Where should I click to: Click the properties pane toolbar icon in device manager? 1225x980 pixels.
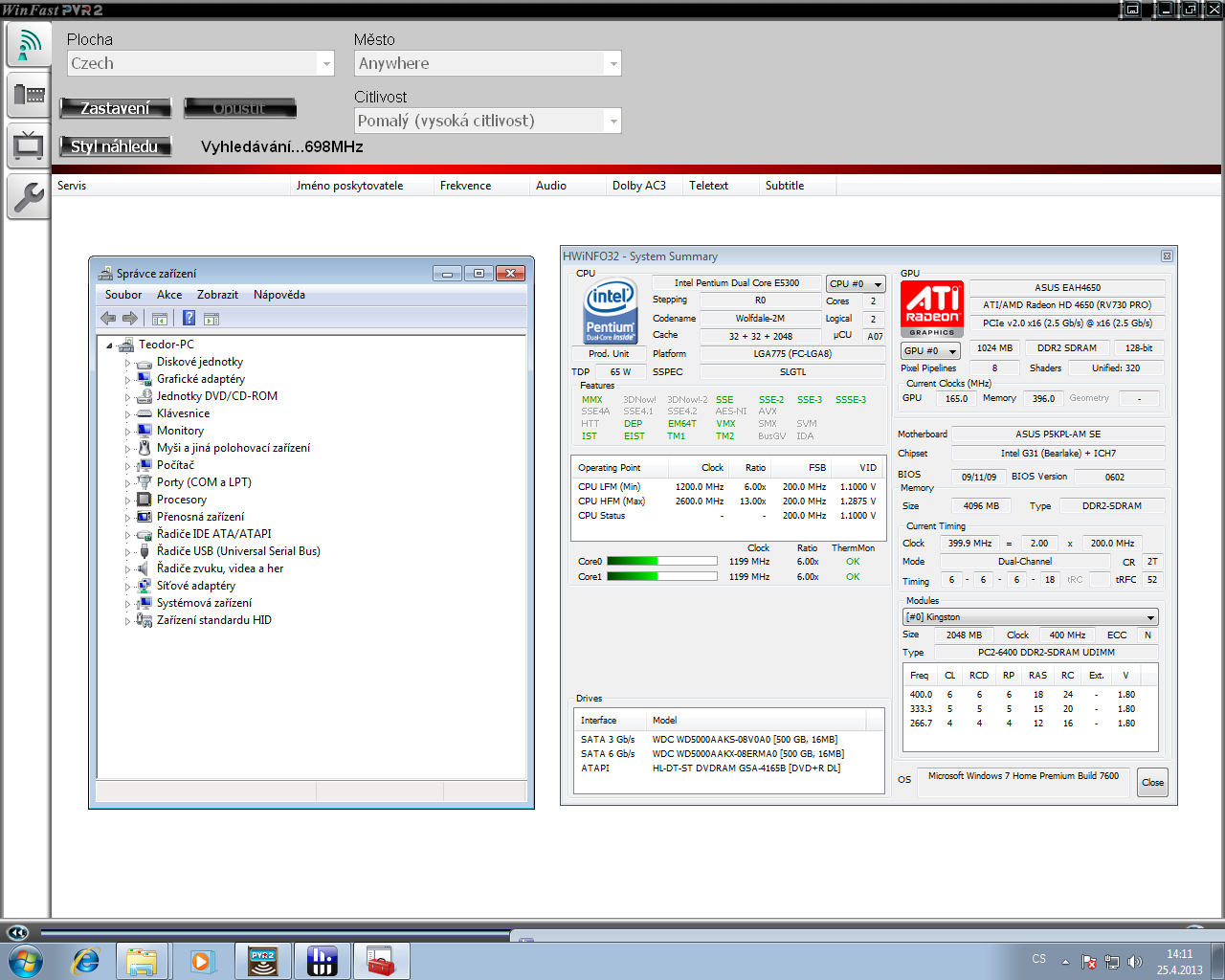(212, 318)
